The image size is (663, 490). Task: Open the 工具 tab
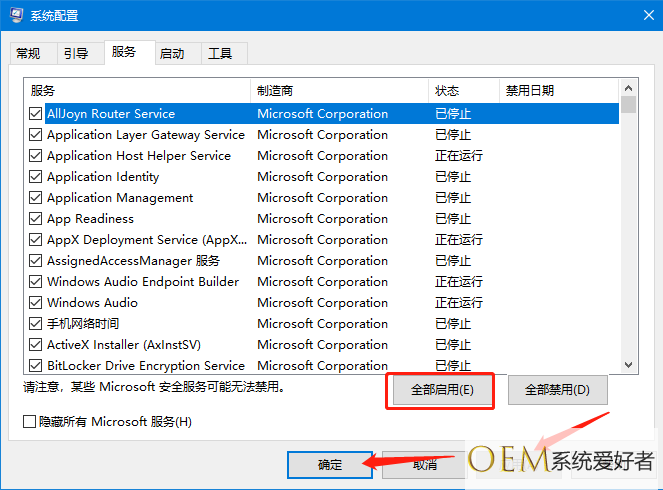coord(220,53)
